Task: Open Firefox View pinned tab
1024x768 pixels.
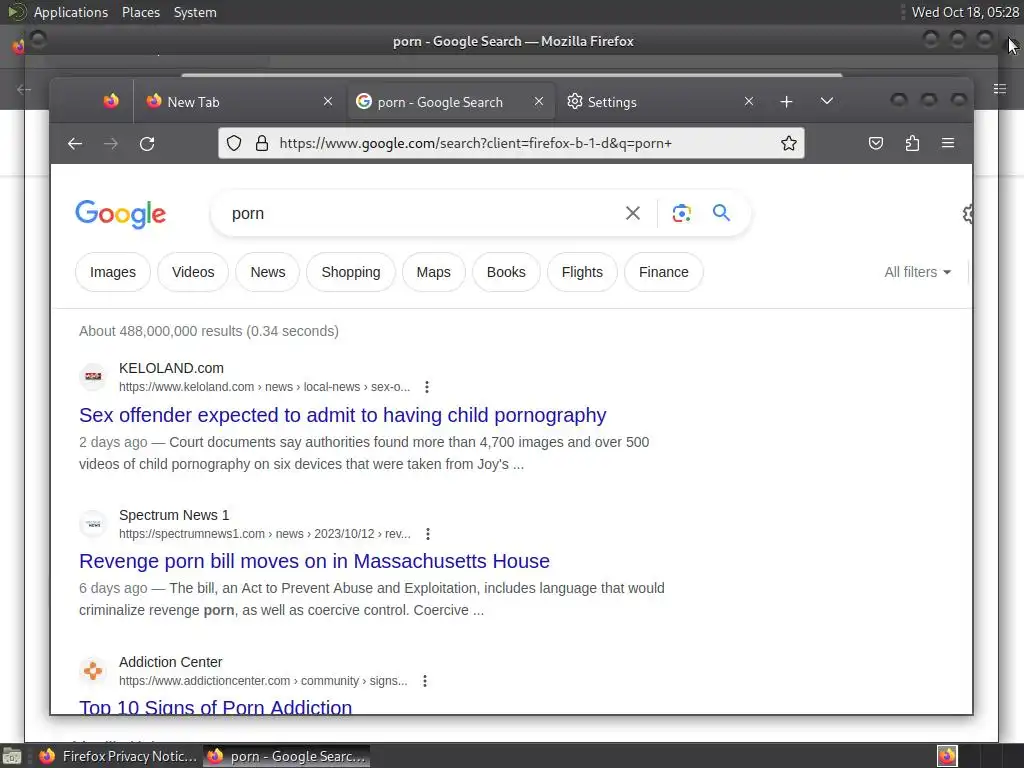Action: (111, 101)
